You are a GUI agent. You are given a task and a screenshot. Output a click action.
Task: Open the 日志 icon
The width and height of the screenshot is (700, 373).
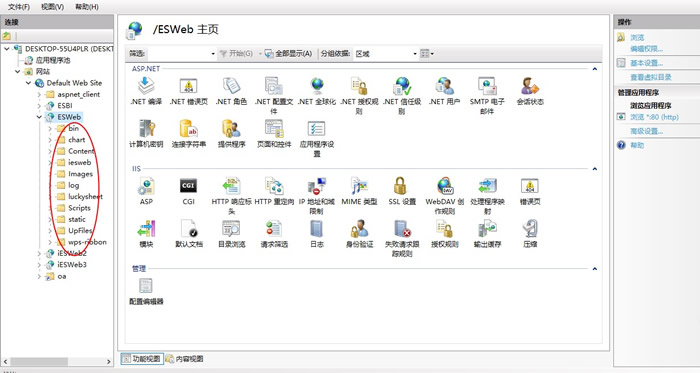pyautogui.click(x=317, y=228)
